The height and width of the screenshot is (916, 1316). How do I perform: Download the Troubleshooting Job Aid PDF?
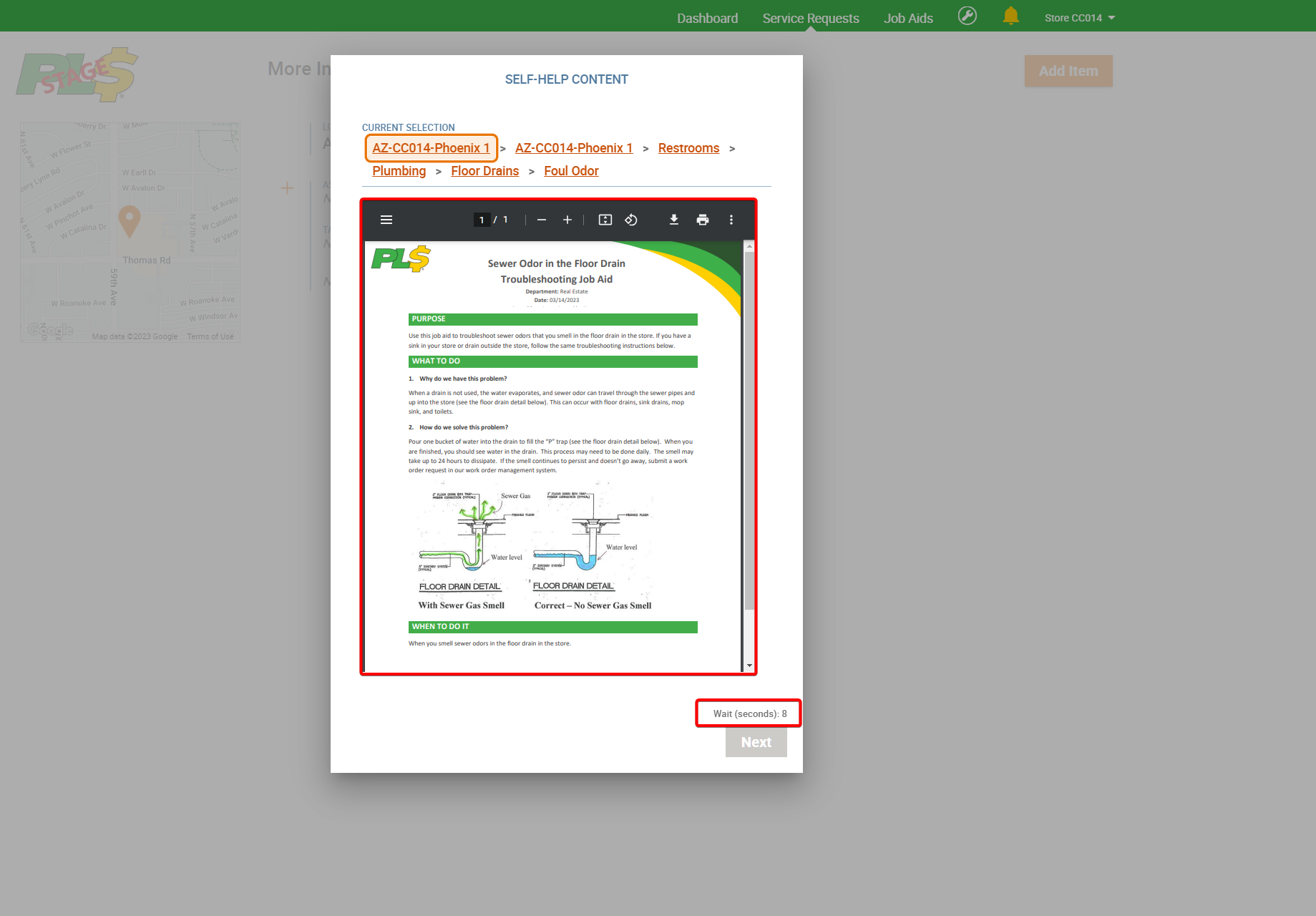pos(673,220)
